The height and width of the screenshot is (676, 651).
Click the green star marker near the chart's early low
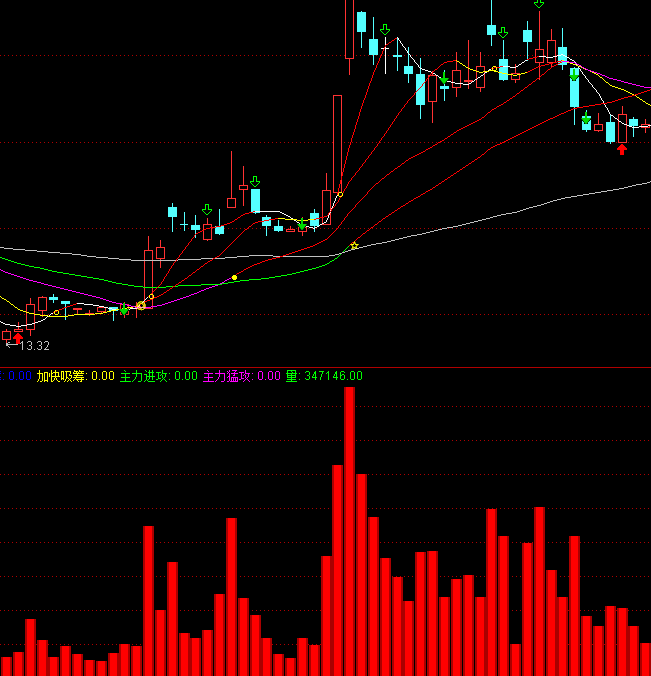click(x=124, y=311)
